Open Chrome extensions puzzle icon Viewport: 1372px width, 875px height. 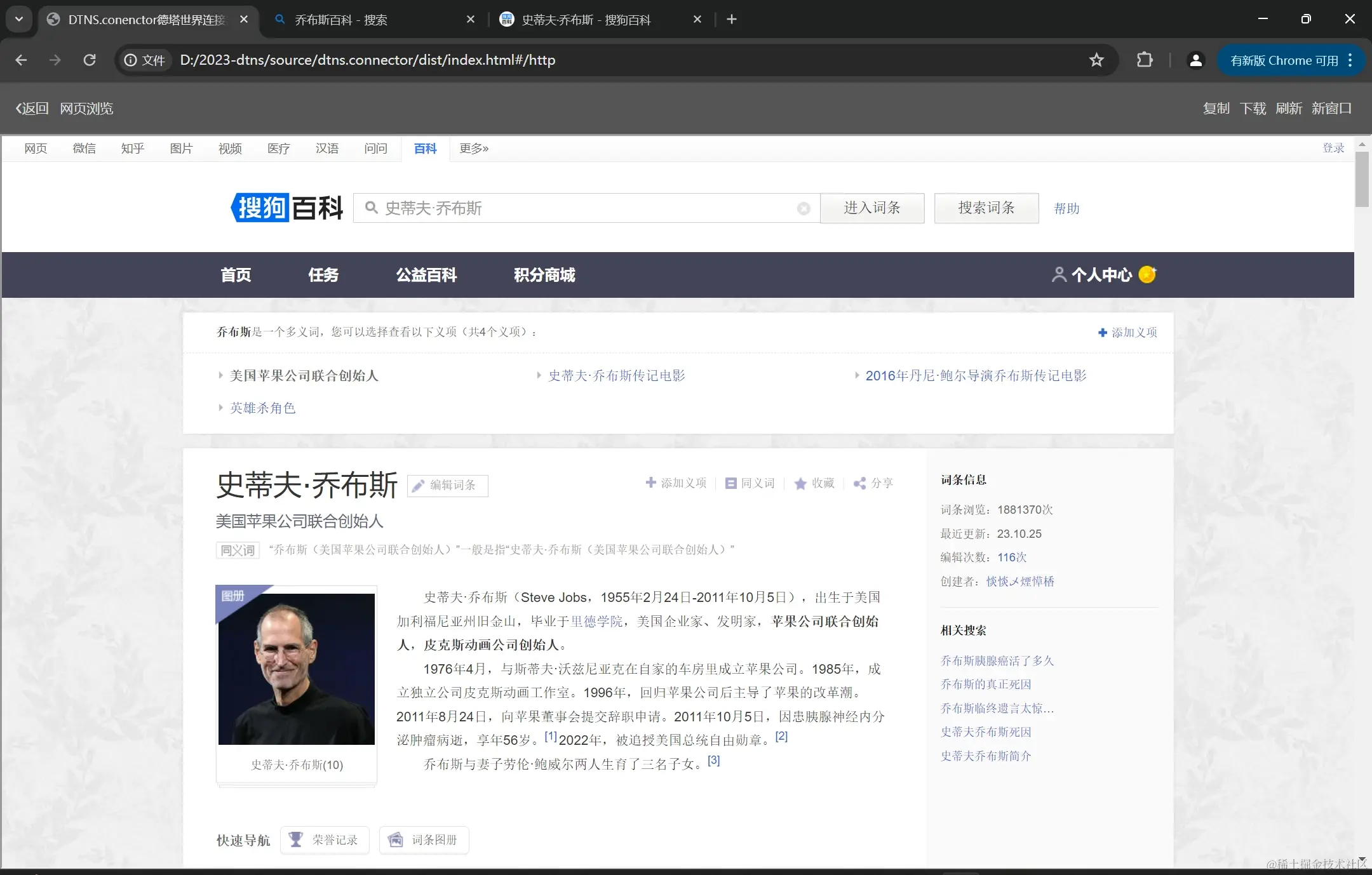coord(1145,60)
